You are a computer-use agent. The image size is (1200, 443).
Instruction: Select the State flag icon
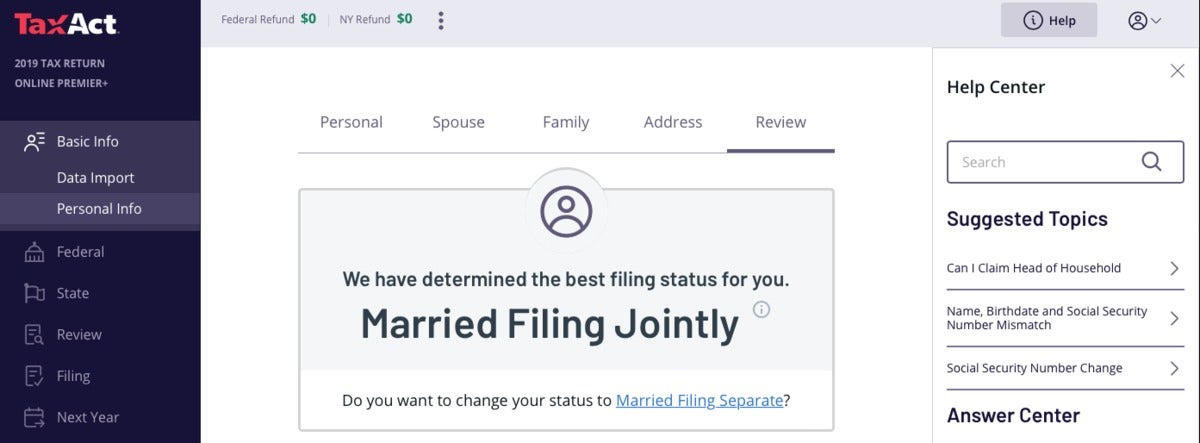(35, 293)
